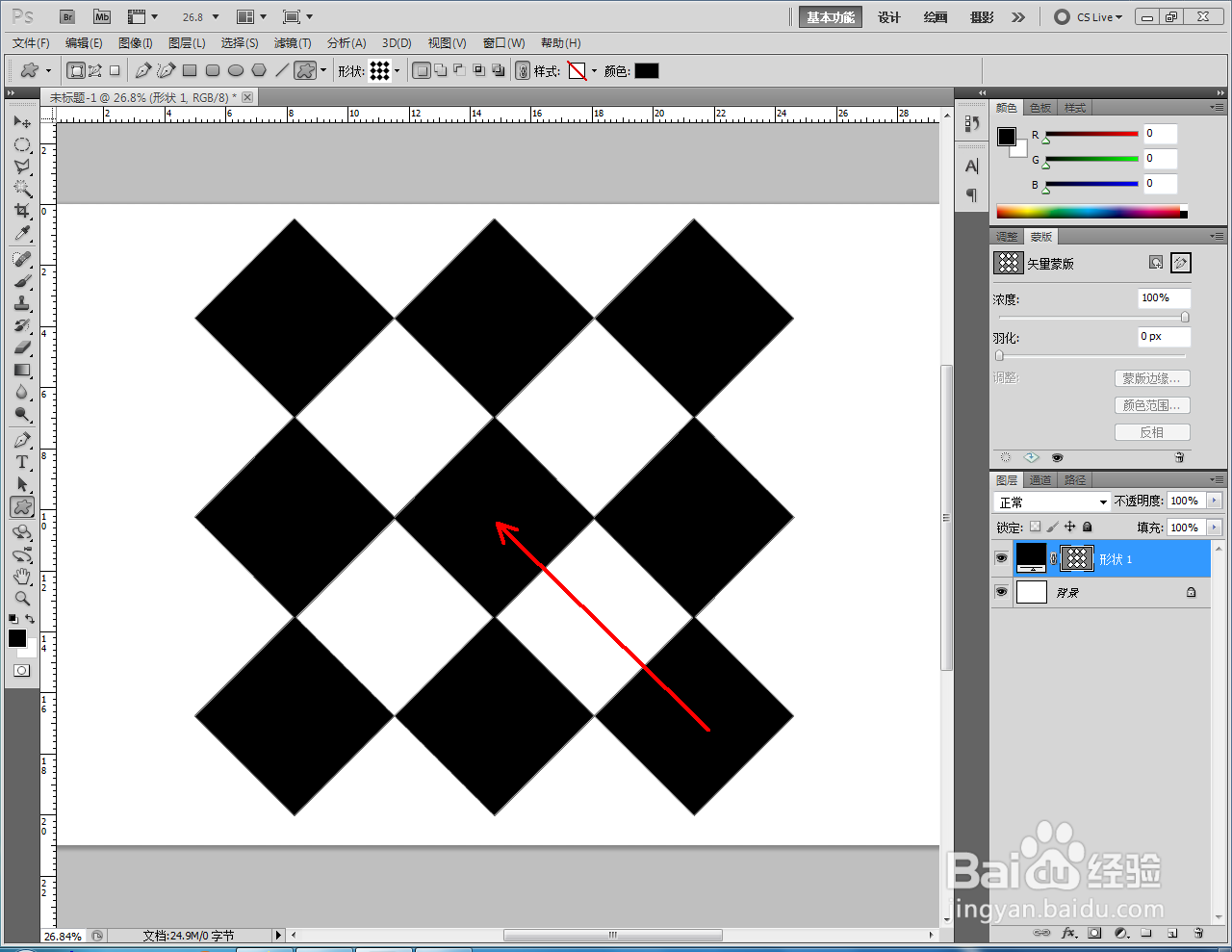Select the Clone Stamp tool
The height and width of the screenshot is (952, 1232).
click(x=22, y=303)
